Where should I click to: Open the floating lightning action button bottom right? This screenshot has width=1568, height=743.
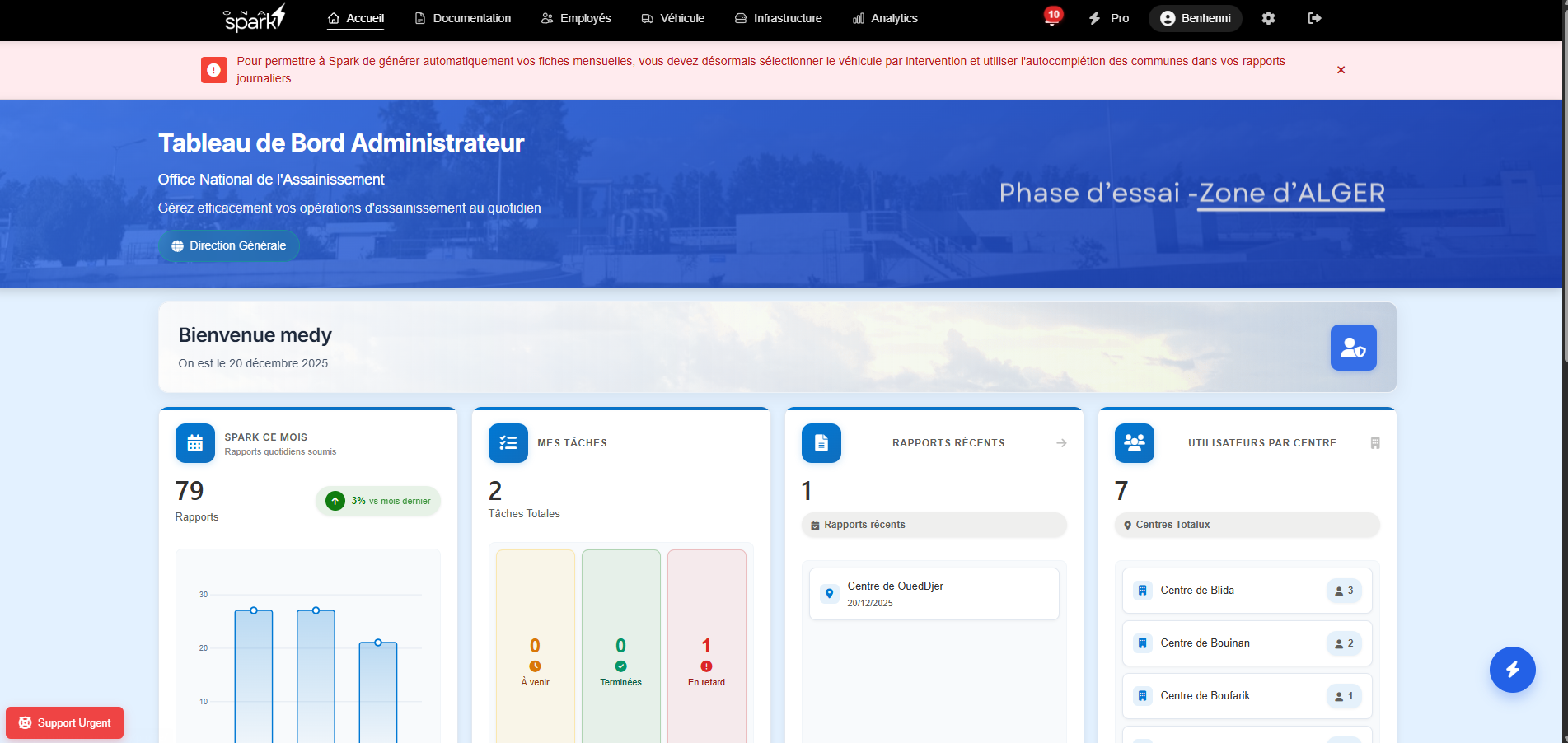pos(1512,670)
